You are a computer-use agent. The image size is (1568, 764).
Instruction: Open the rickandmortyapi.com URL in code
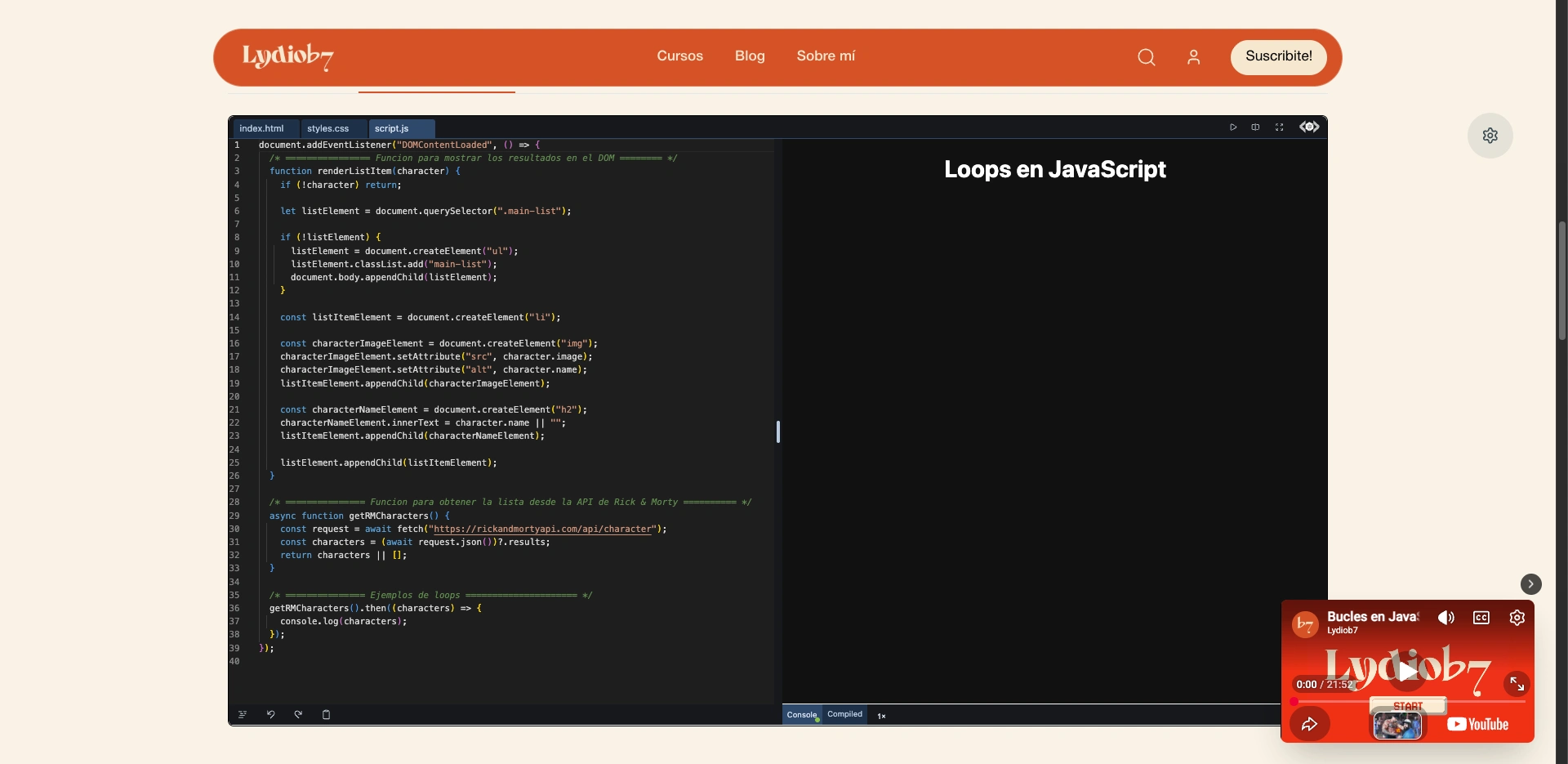pyautogui.click(x=543, y=529)
